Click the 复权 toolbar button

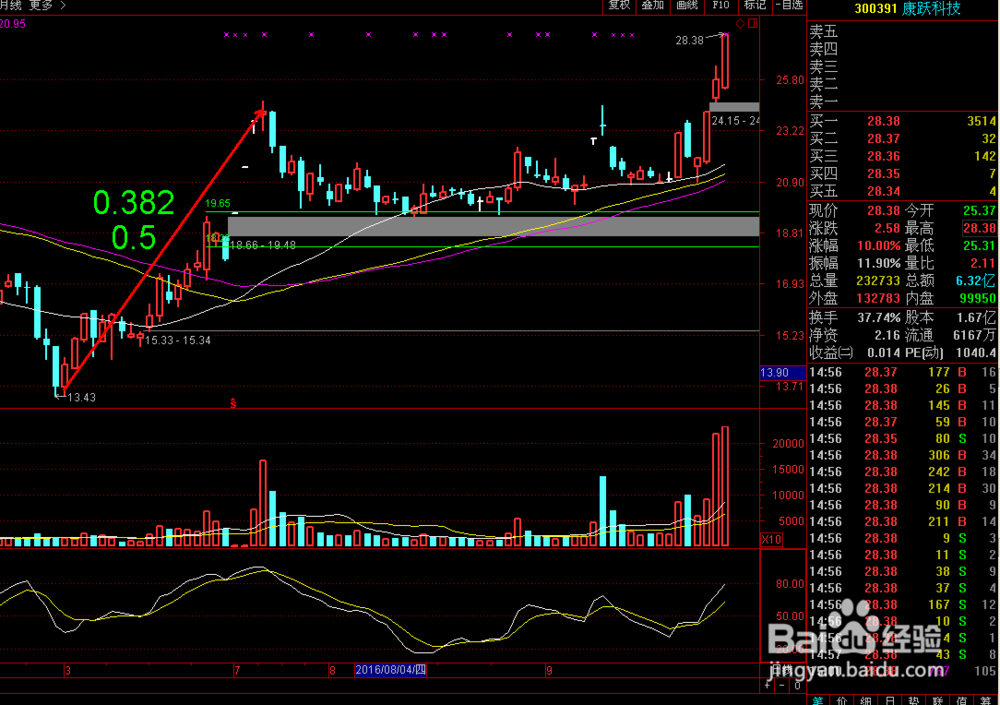(x=619, y=5)
